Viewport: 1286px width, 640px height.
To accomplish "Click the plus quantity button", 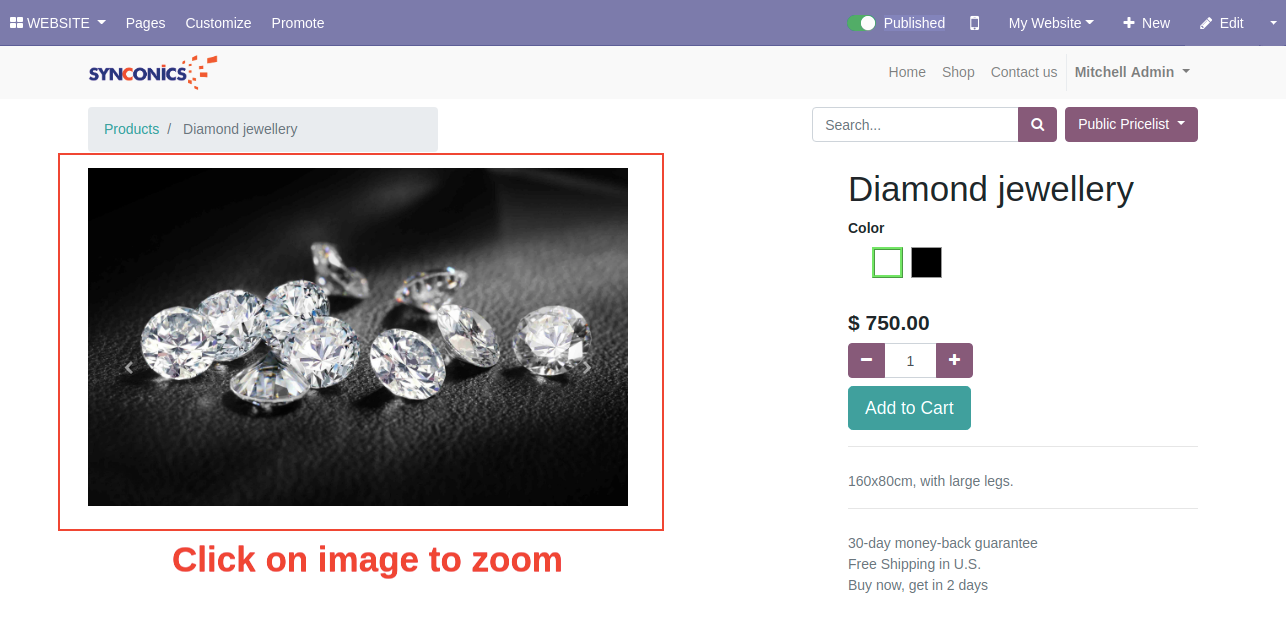I will coord(954,361).
